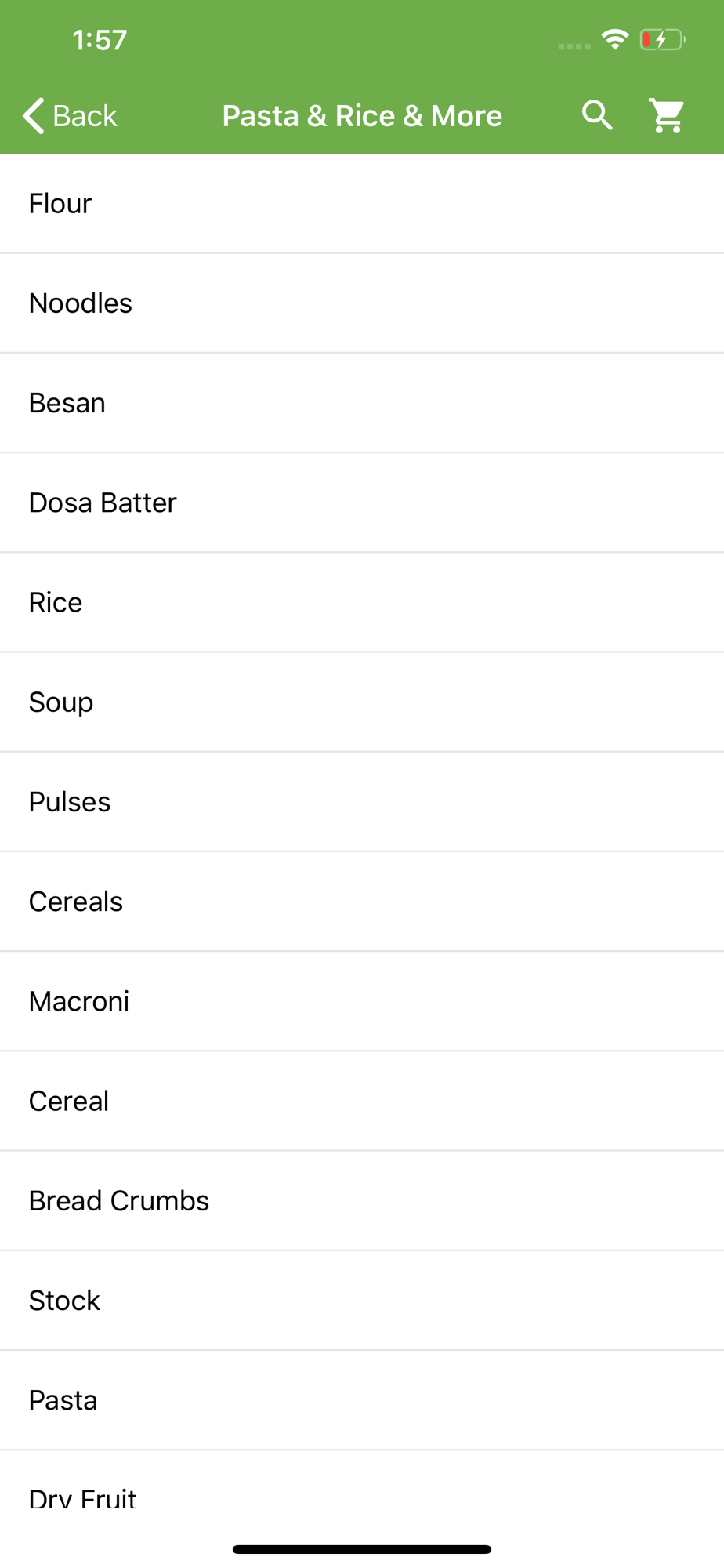The width and height of the screenshot is (724, 1568).
Task: Browse the Stock category
Action: coord(64,1301)
